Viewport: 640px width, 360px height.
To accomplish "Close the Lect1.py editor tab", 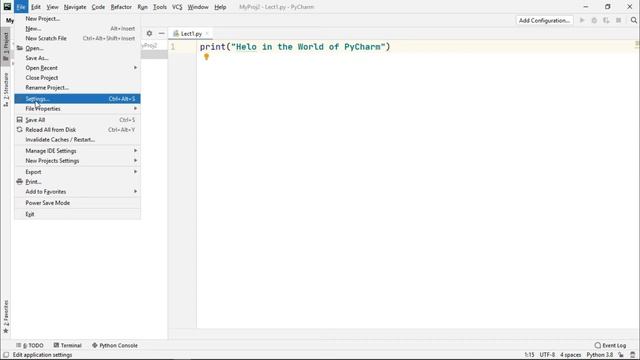I will [207, 33].
